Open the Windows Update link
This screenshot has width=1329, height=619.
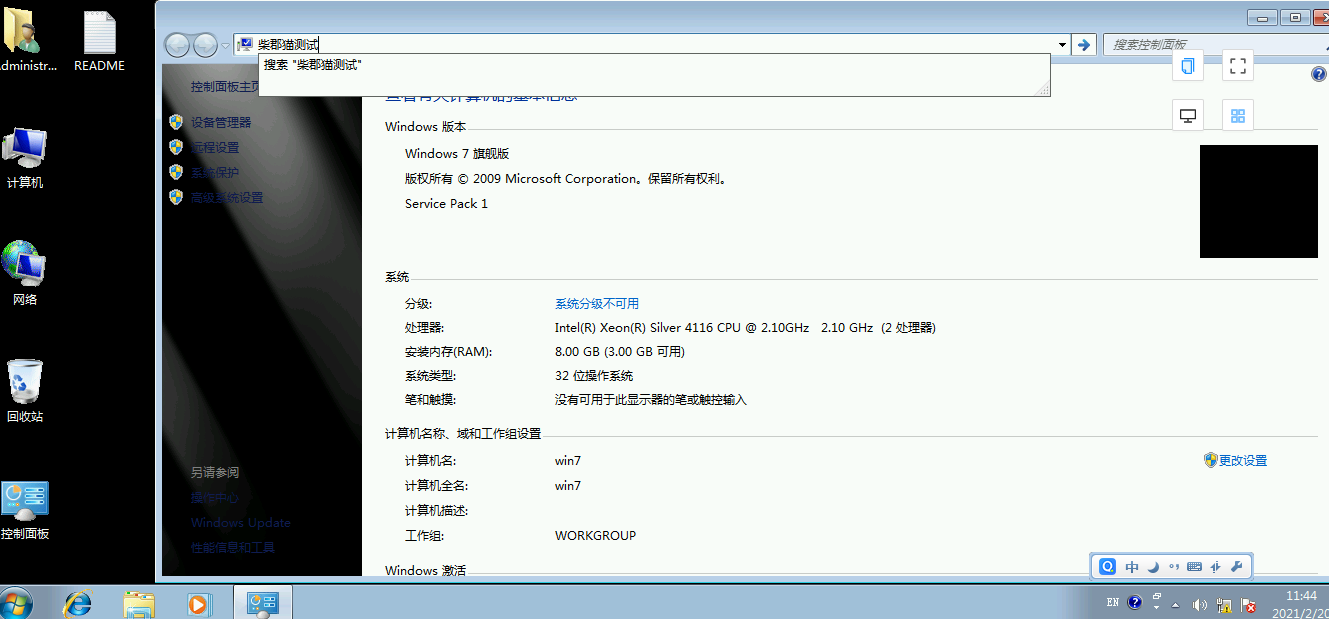[x=240, y=522]
